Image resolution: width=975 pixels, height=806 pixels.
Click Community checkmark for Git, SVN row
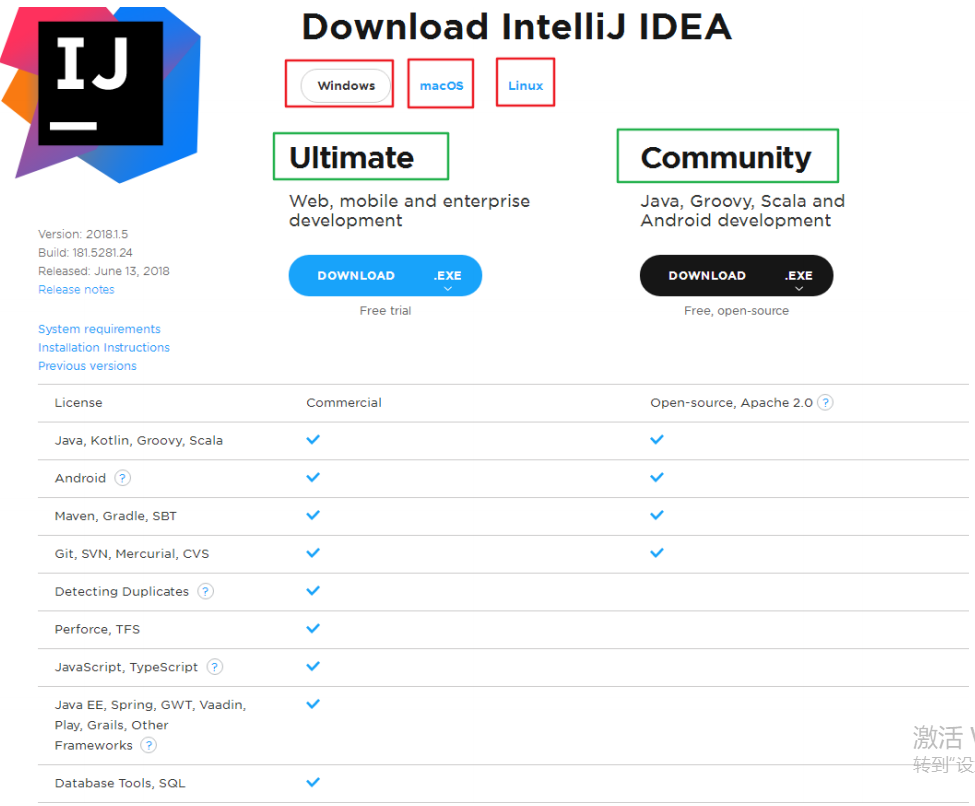coord(657,553)
